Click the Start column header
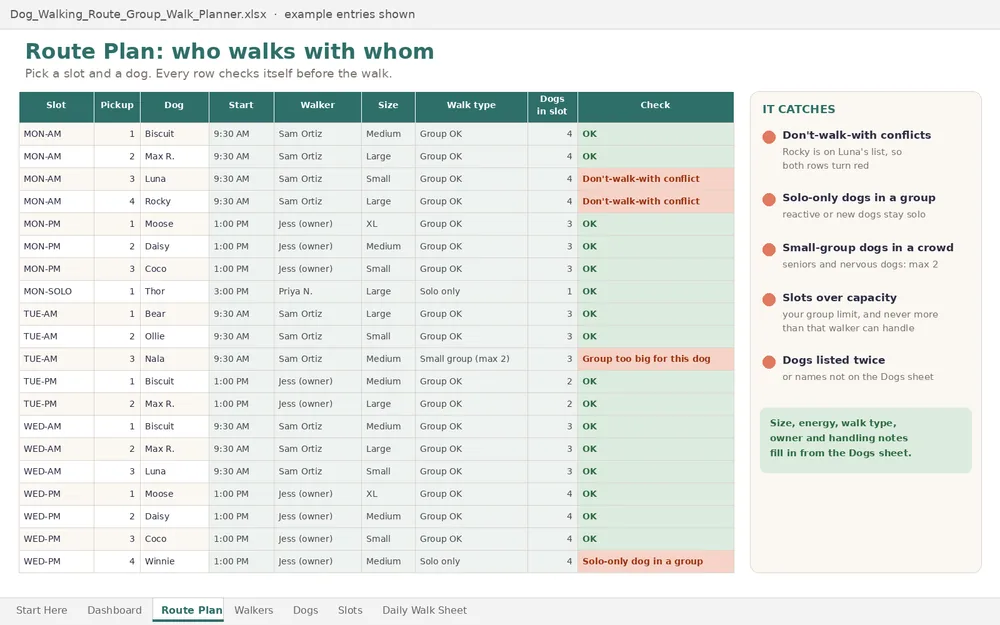The width and height of the screenshot is (1000, 625). click(x=241, y=107)
